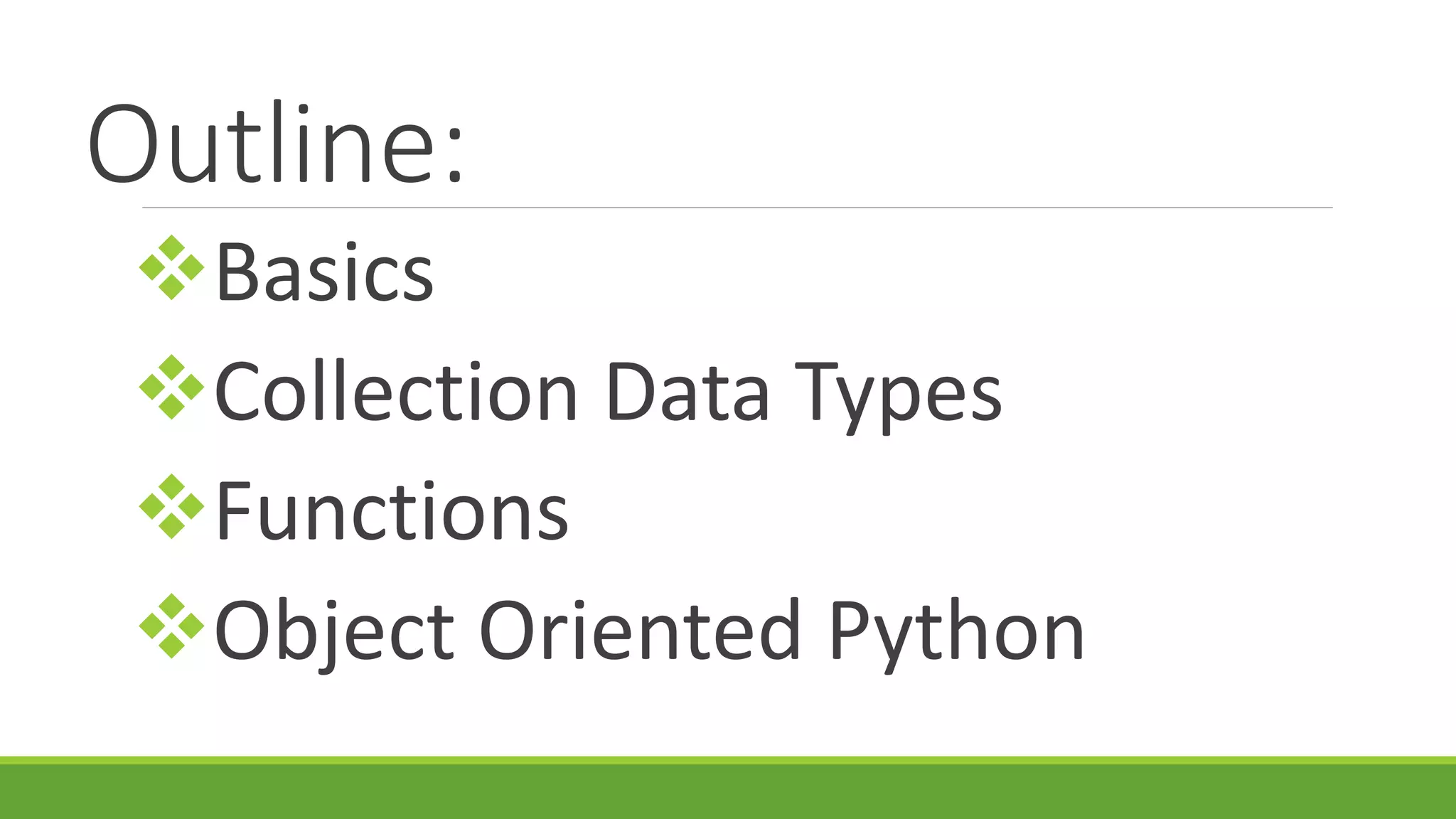Click the dark green footer bar

click(728, 792)
